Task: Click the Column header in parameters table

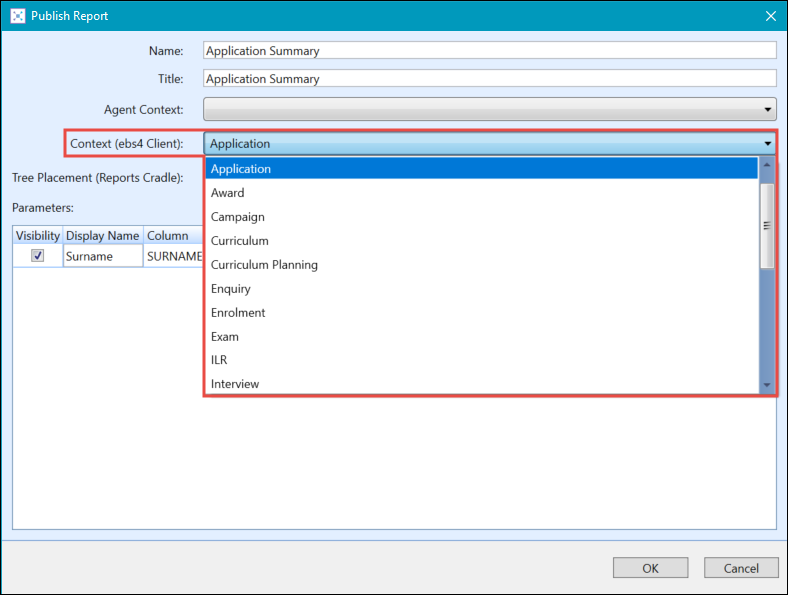Action: coord(173,236)
